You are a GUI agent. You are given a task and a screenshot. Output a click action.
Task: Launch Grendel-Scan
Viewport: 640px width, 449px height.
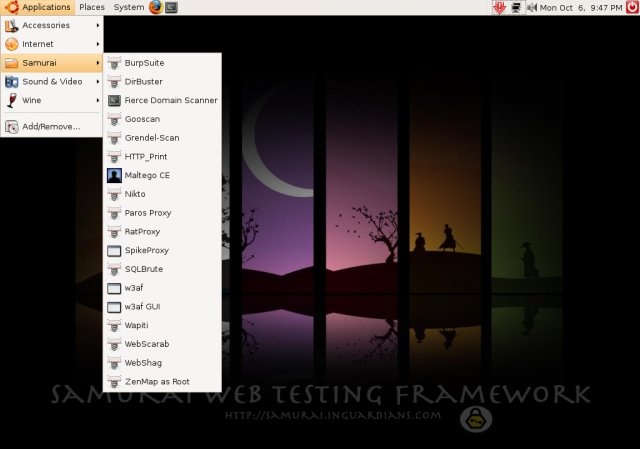click(162, 138)
